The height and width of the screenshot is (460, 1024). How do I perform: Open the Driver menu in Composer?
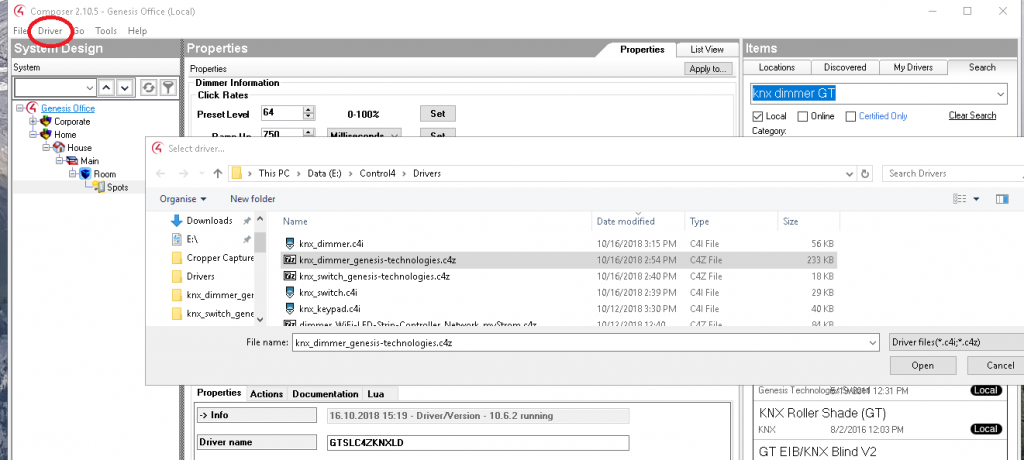[x=50, y=31]
